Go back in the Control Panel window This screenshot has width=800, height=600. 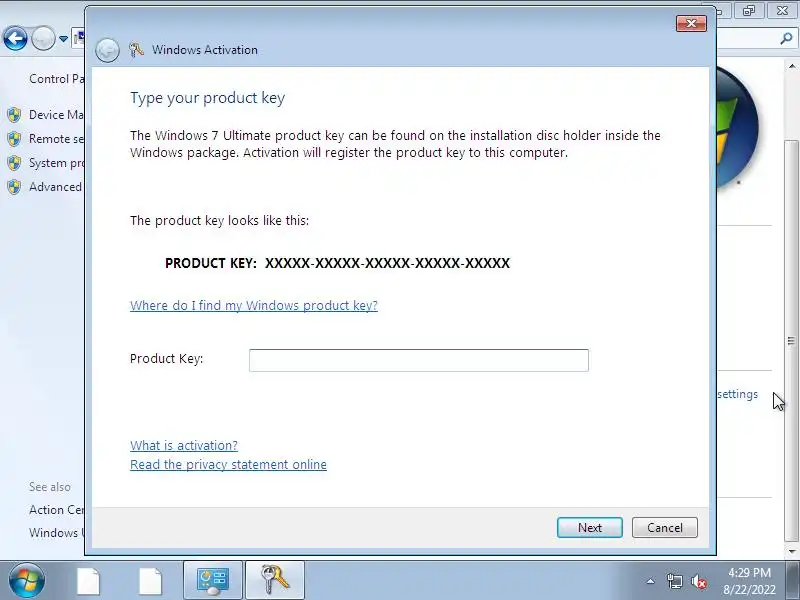(15, 38)
